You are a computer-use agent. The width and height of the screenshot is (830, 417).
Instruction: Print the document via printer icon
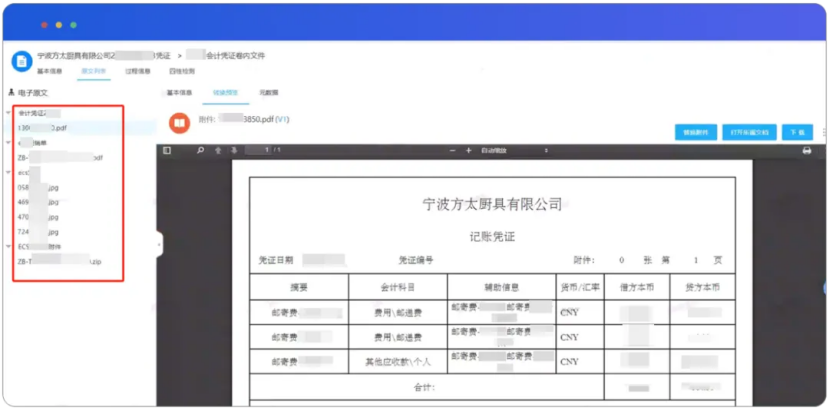tap(807, 151)
